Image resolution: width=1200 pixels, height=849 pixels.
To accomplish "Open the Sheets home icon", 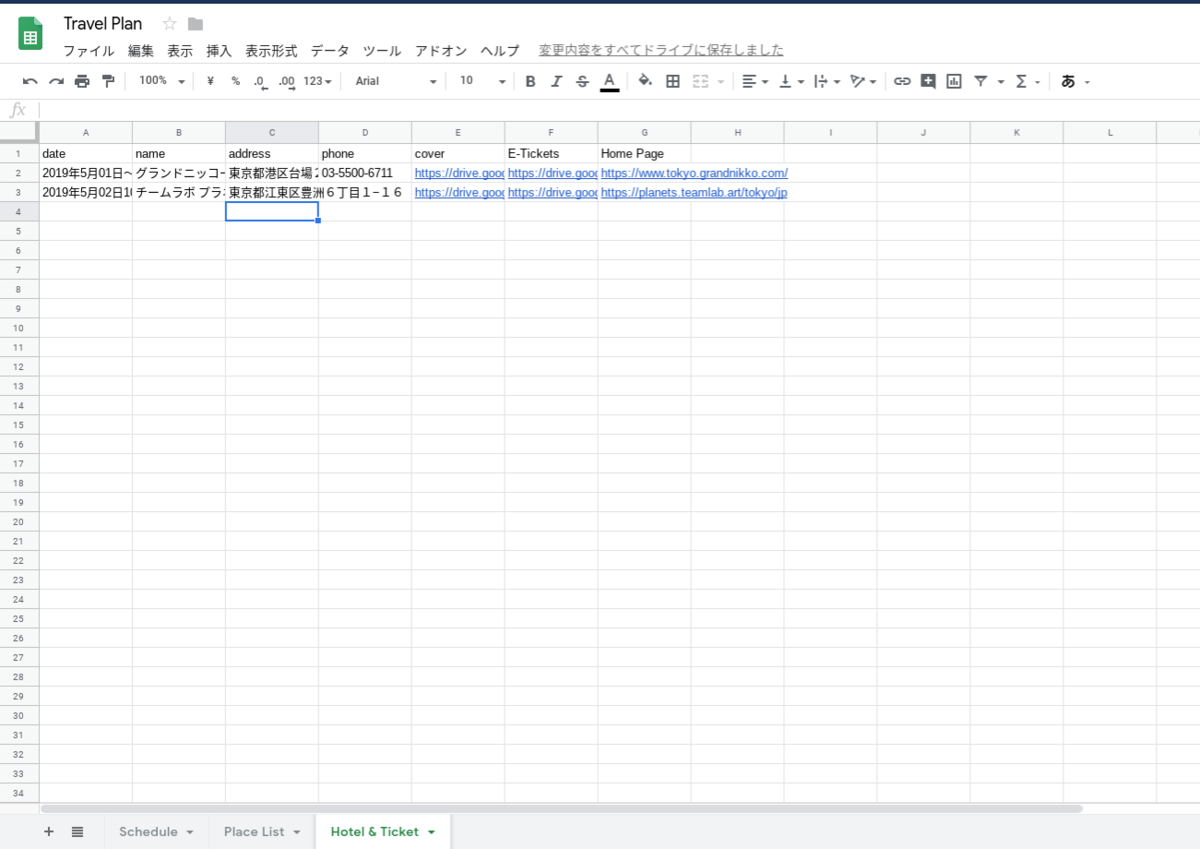I will tap(30, 35).
